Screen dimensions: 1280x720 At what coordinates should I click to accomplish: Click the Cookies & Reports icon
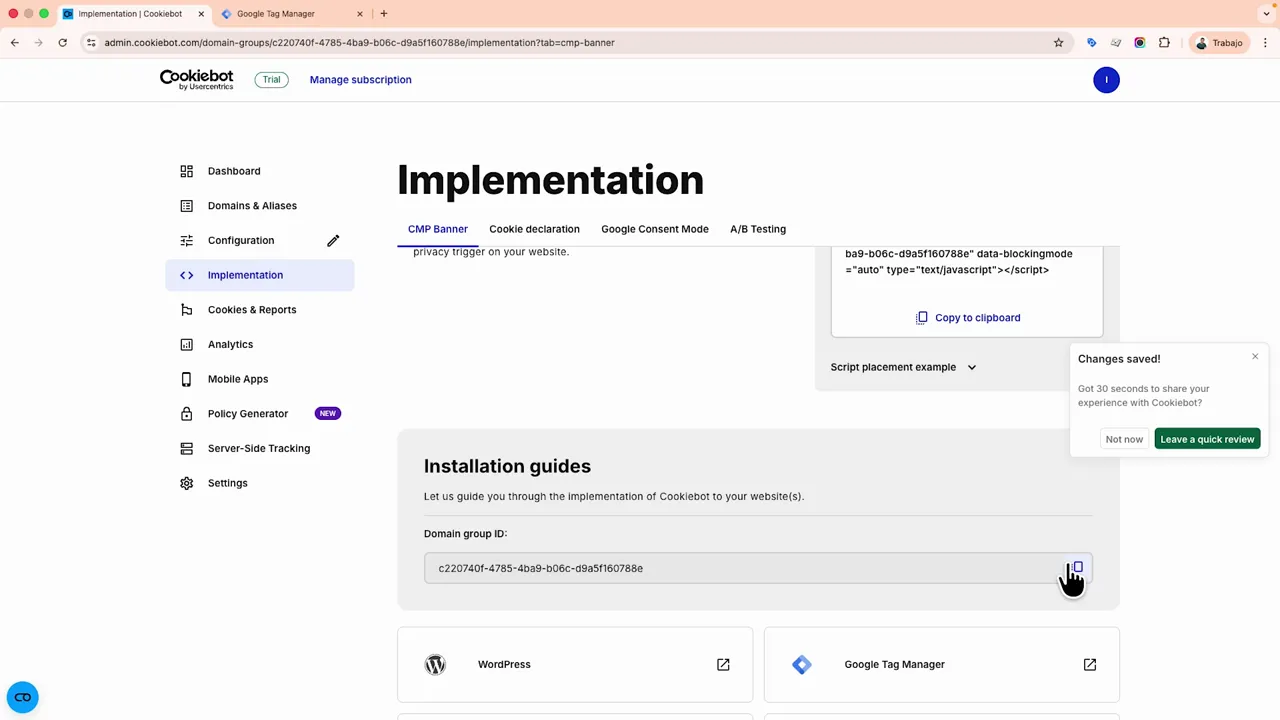click(x=186, y=310)
